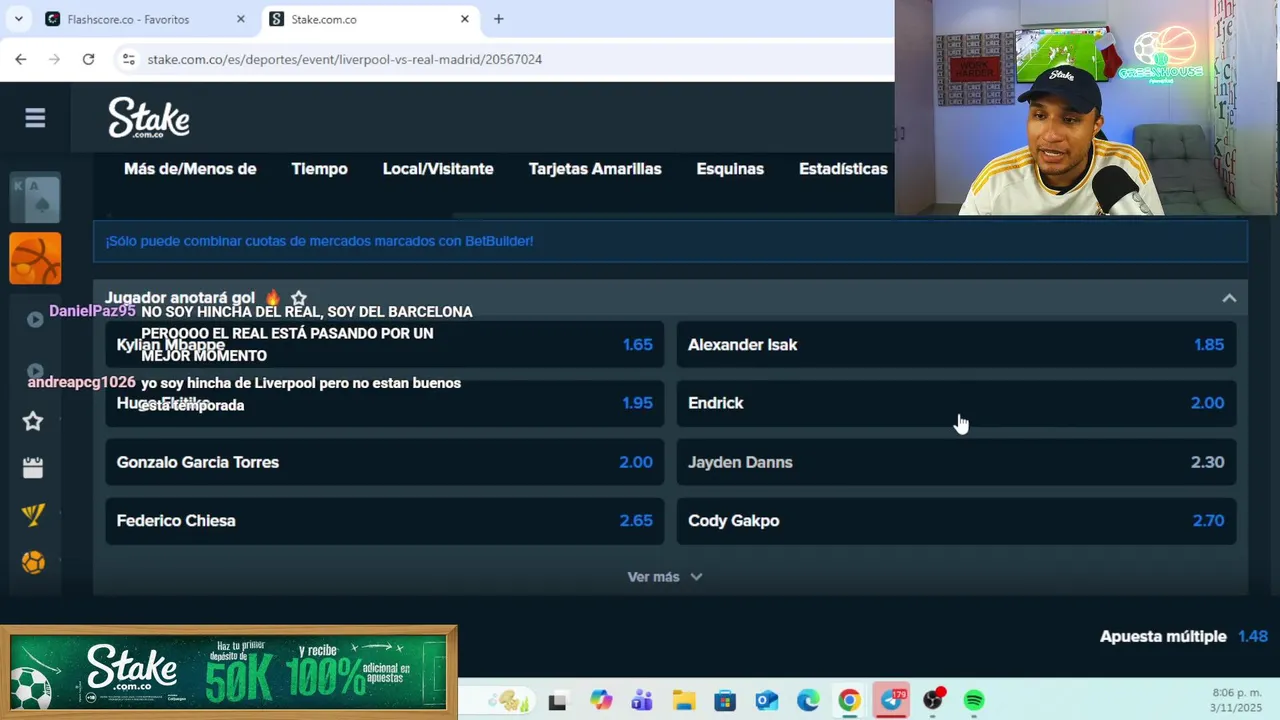Screen dimensions: 1280x720
Task: Bet on Kylian Mbappe at 1.65
Action: 385,345
